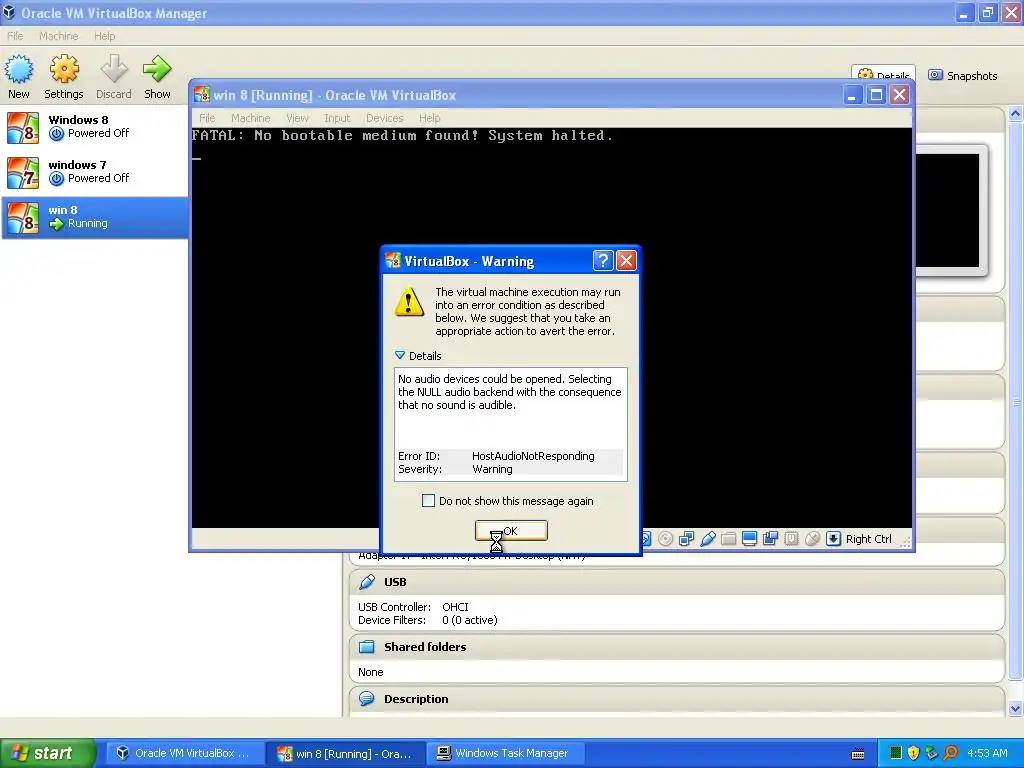Click the Right Ctrl host key label
The width and height of the screenshot is (1024, 768).
pyautogui.click(x=869, y=539)
